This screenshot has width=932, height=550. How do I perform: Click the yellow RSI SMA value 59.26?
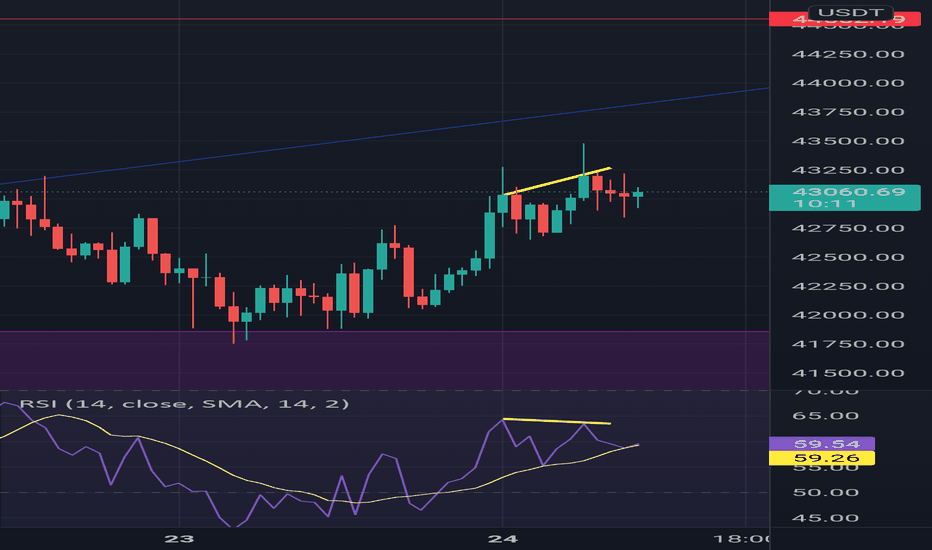[821, 458]
